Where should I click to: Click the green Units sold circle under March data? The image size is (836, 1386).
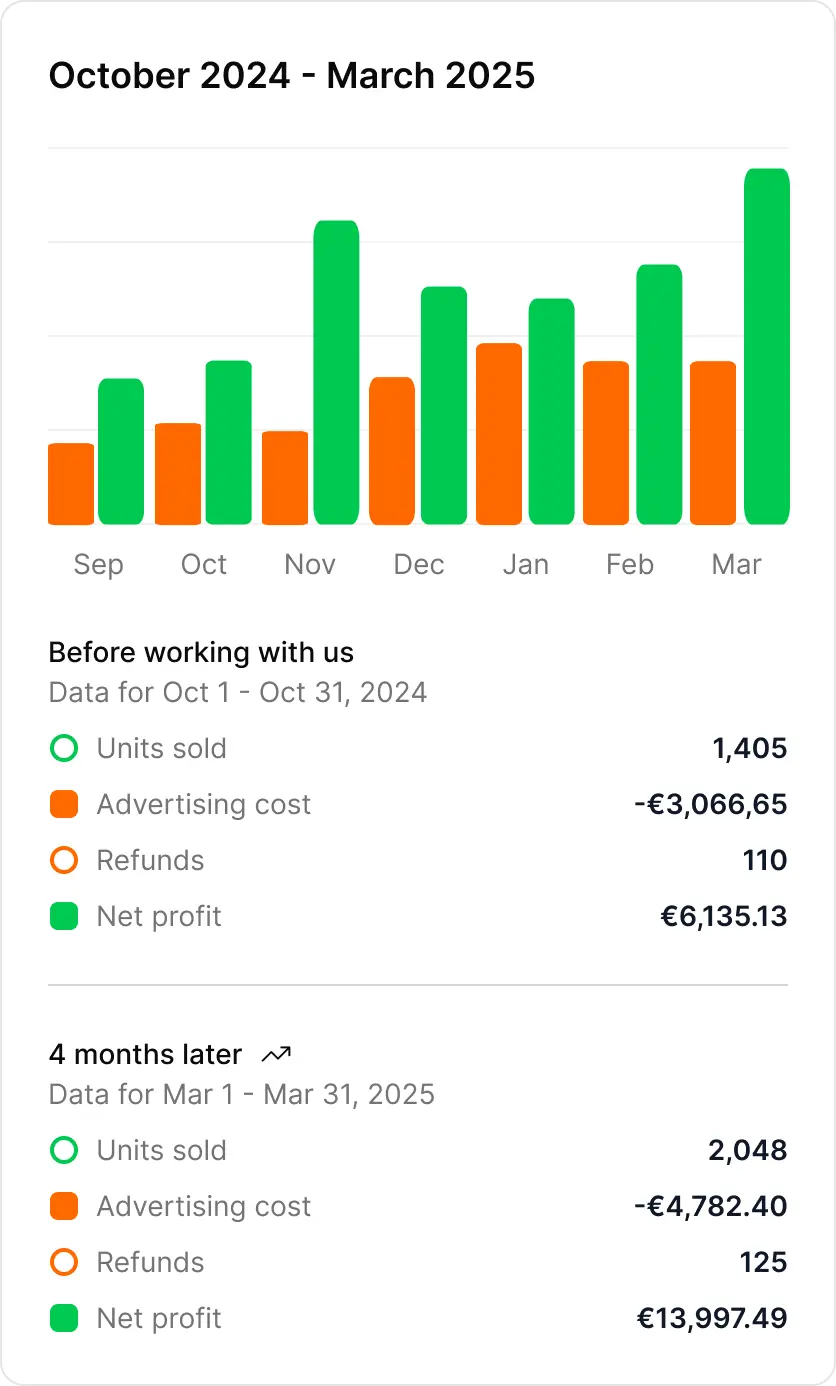[x=64, y=1150]
